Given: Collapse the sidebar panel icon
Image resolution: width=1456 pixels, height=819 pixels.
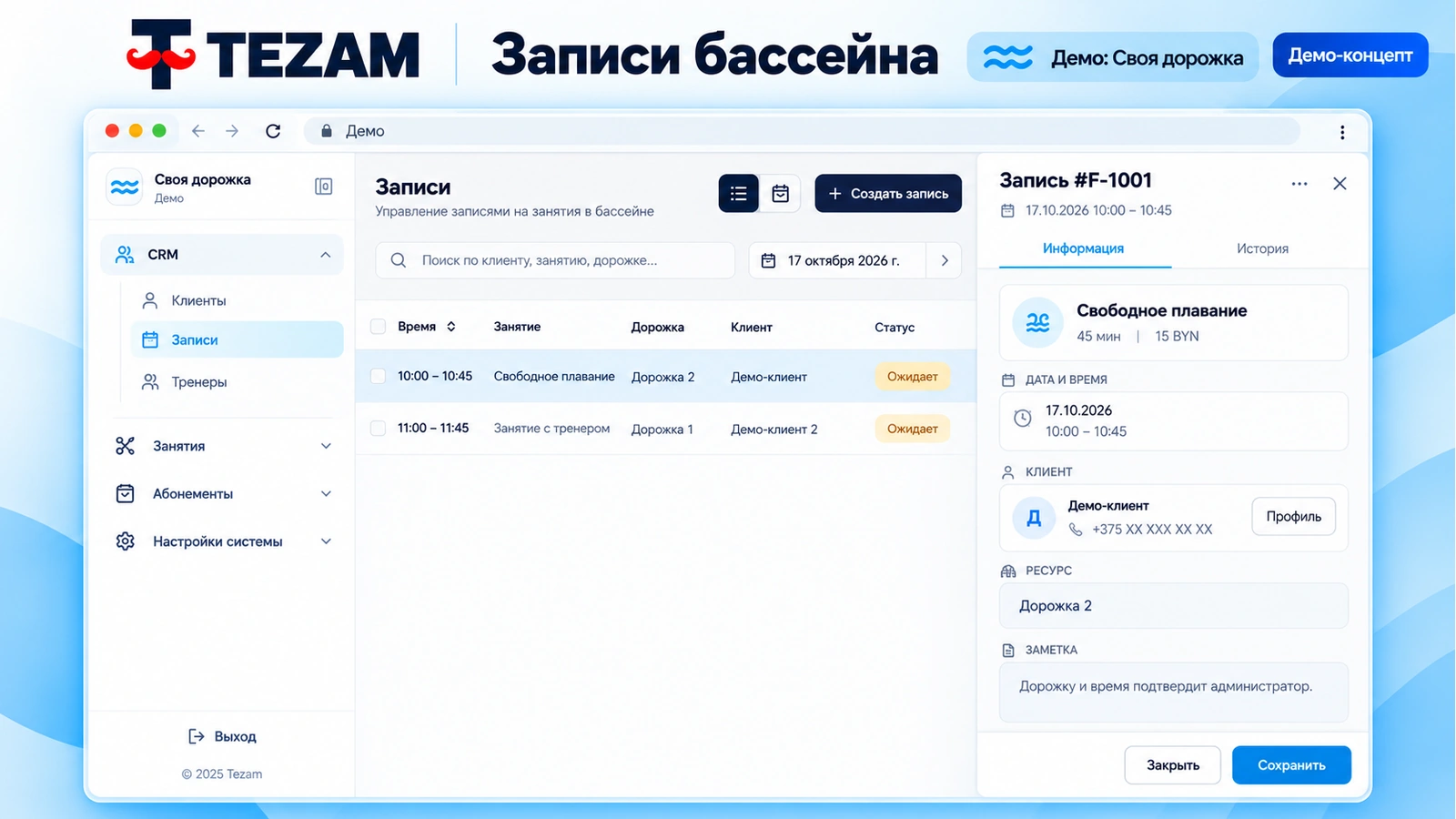Looking at the screenshot, I should click(323, 187).
